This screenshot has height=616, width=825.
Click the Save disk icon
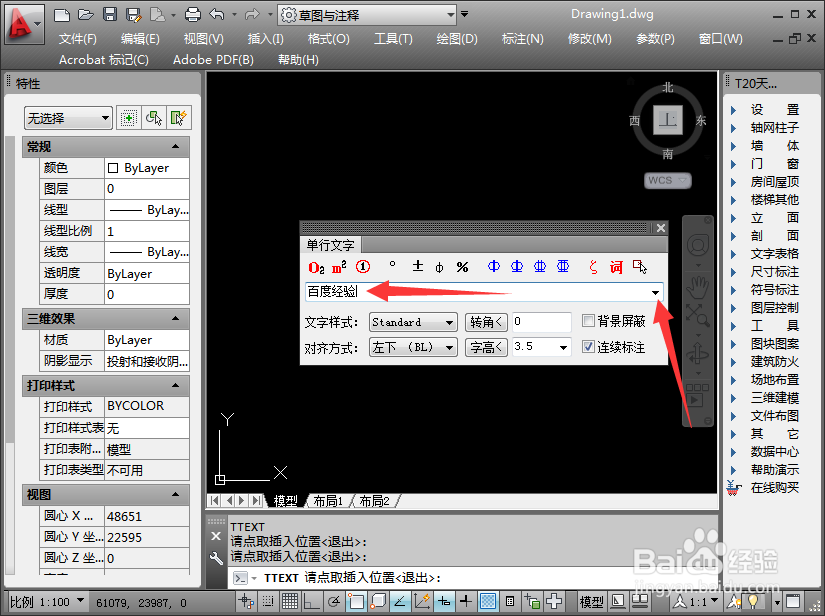tap(110, 15)
